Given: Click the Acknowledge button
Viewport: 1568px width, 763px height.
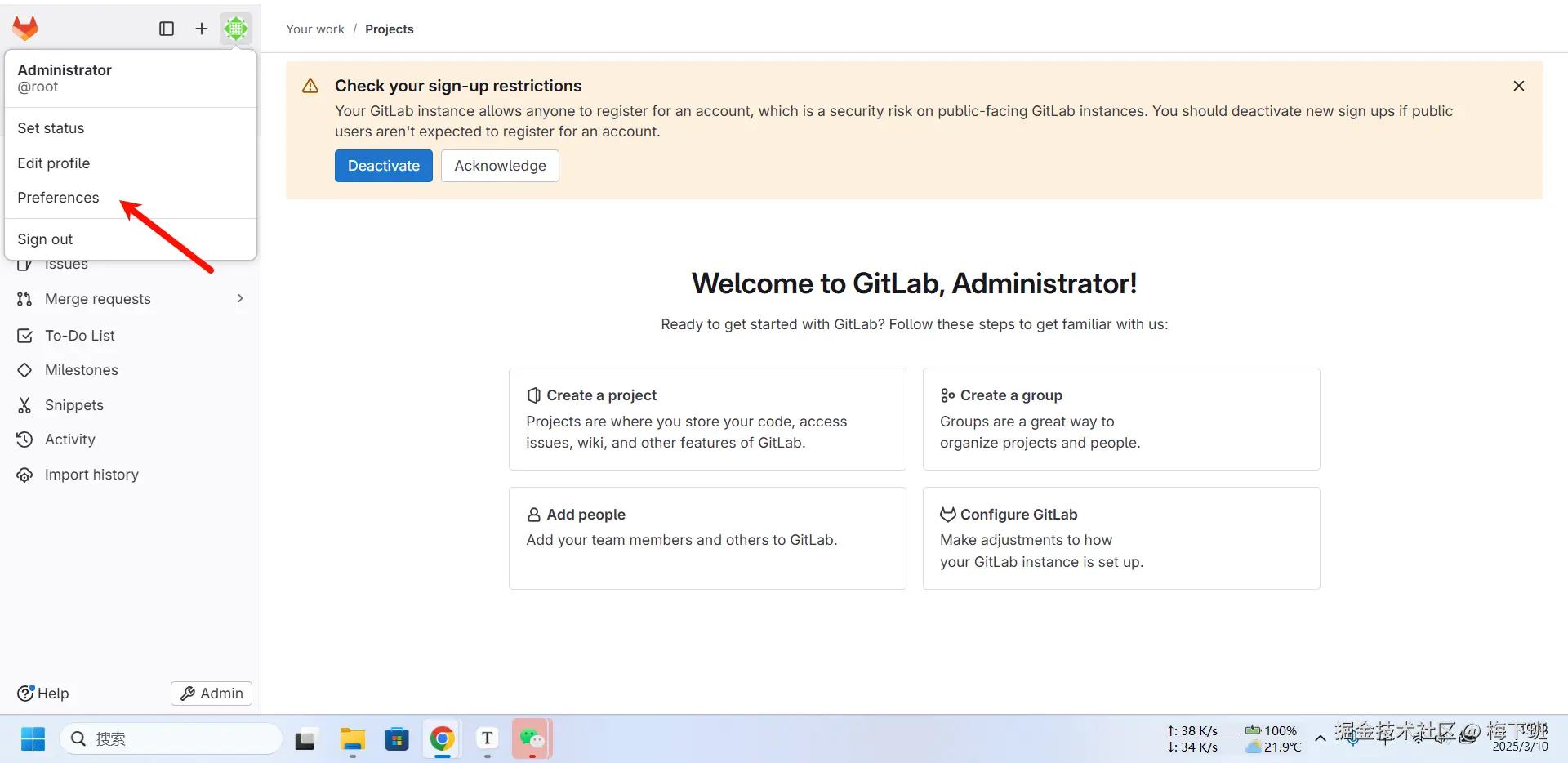Looking at the screenshot, I should [x=500, y=166].
